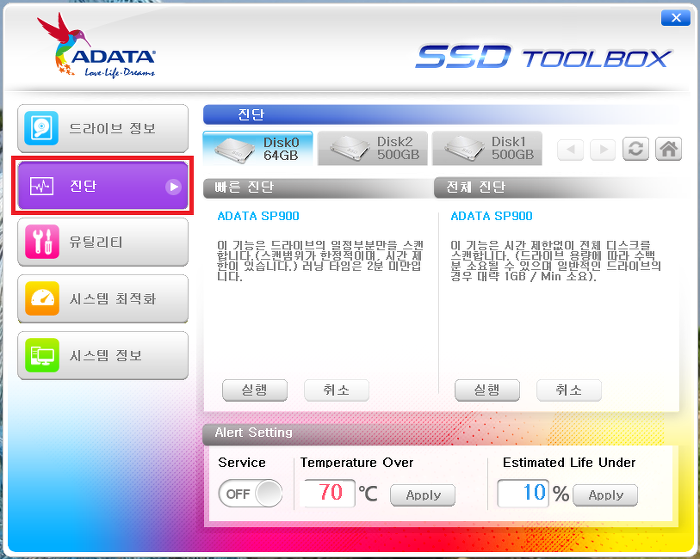This screenshot has height=559, width=700.
Task: Select the 진단 sidebar menu item
Action: point(103,186)
